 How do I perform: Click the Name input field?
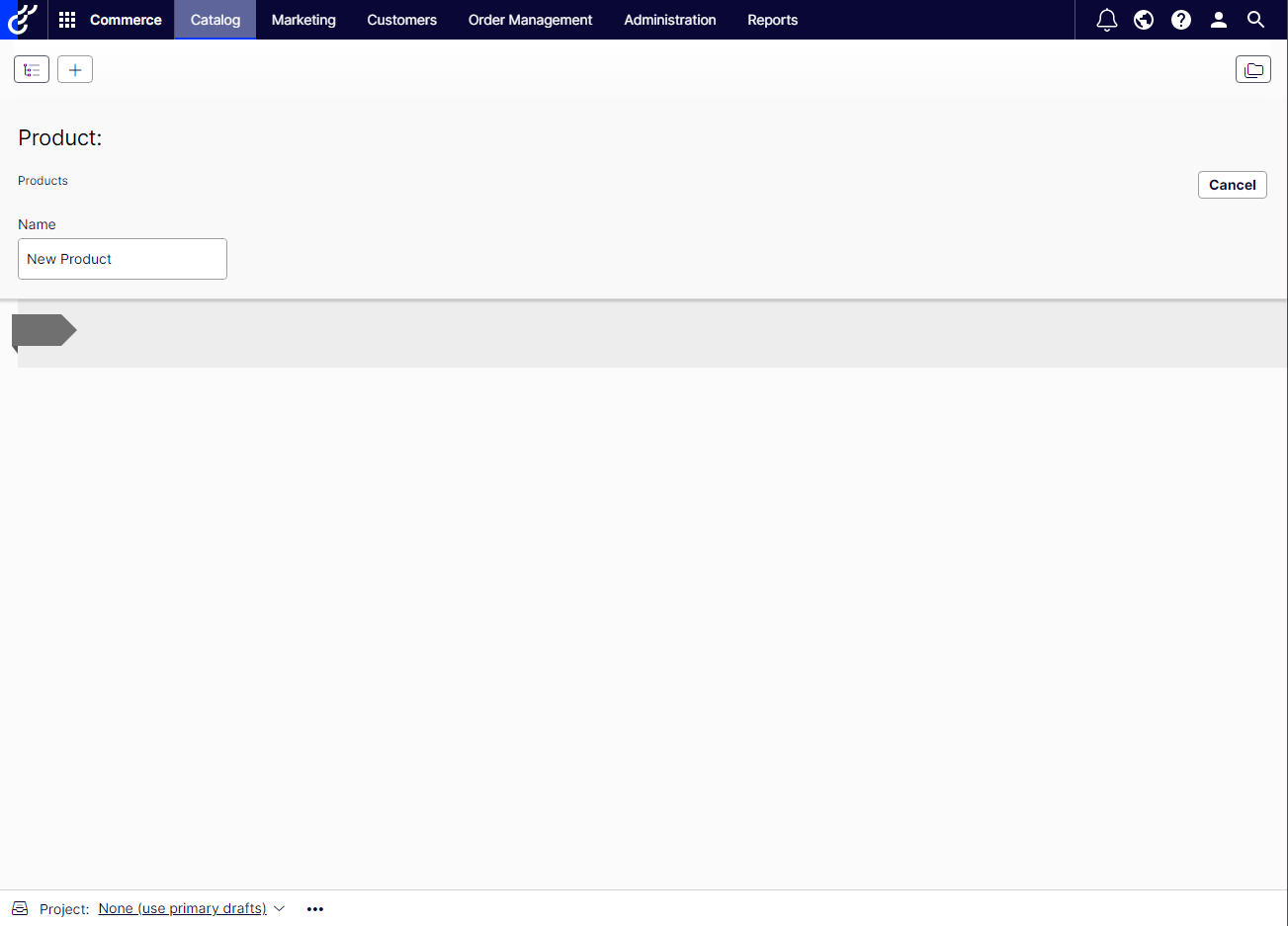[123, 259]
